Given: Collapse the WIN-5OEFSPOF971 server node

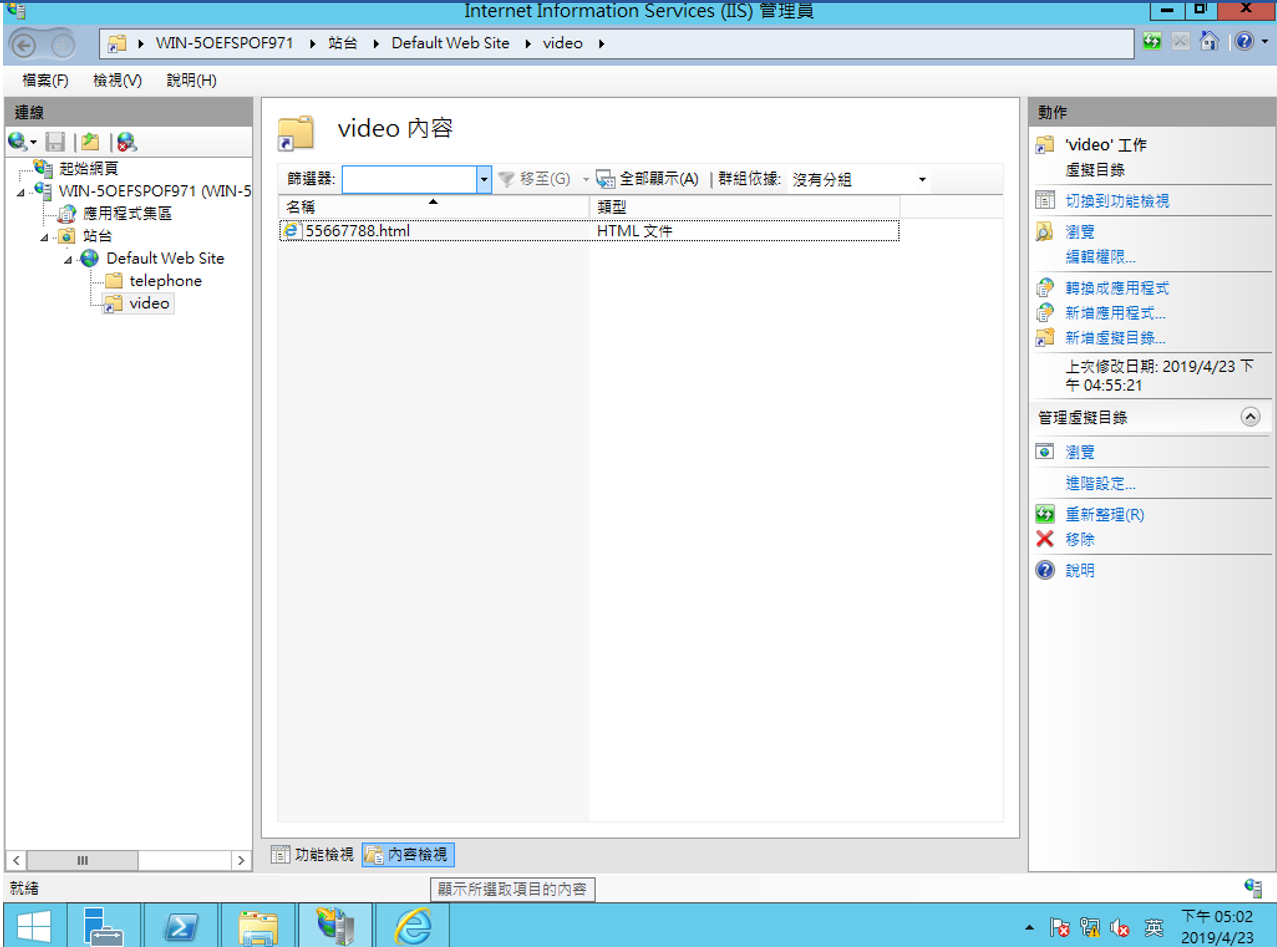Looking at the screenshot, I should point(21,191).
